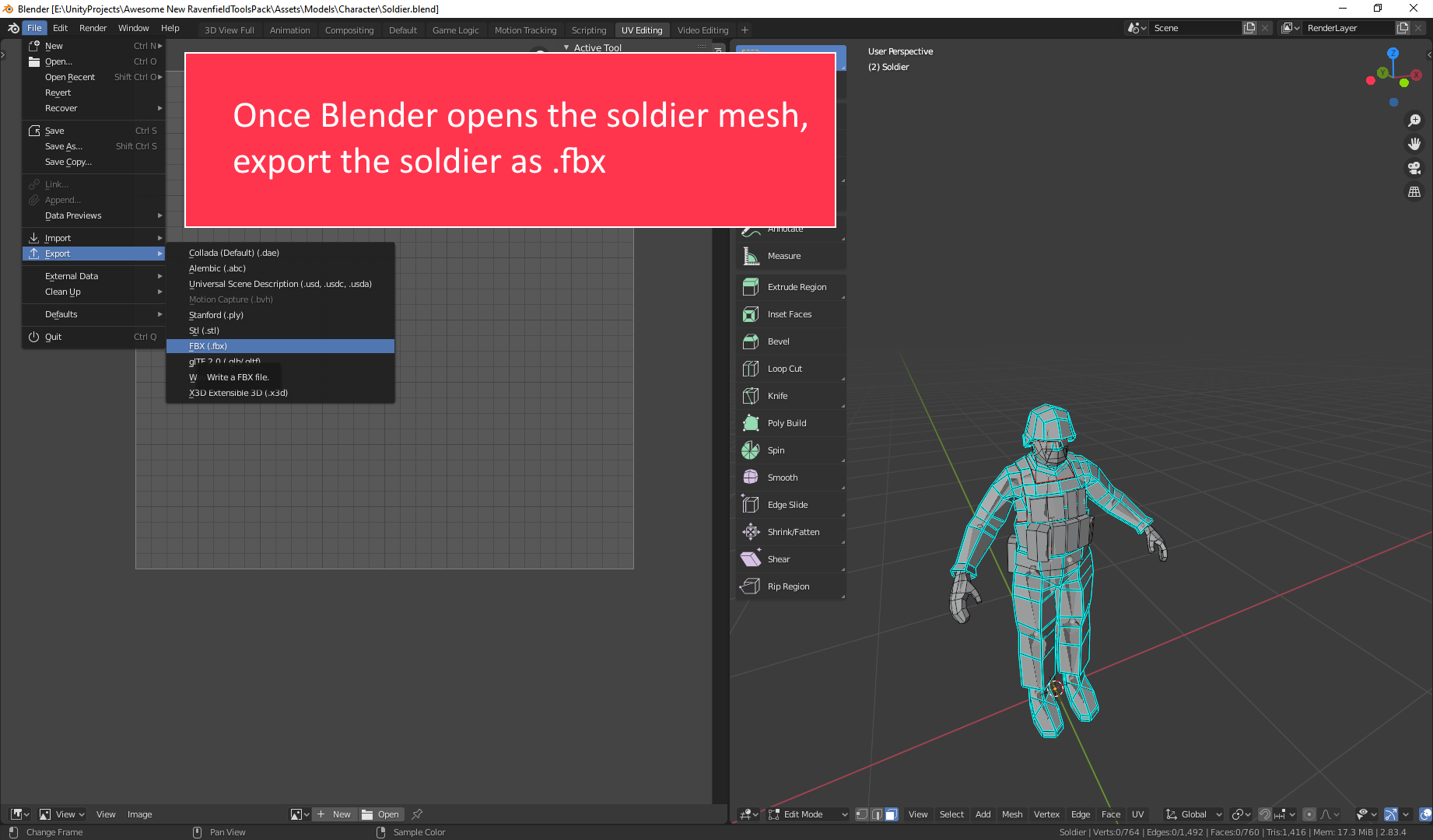This screenshot has height=840, width=1433.
Task: Click the new scene copy icon
Action: pyautogui.click(x=1249, y=28)
